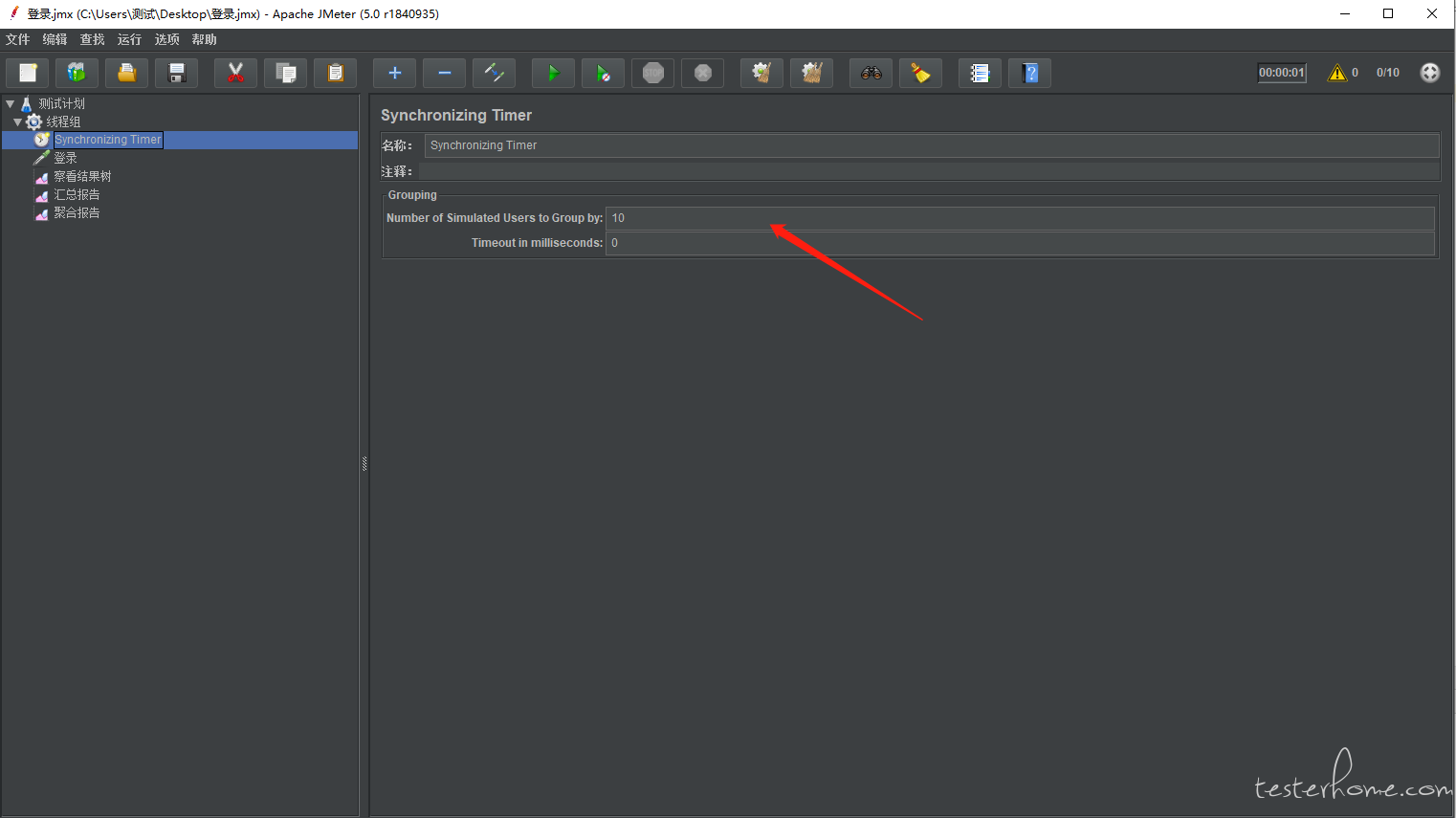Select 察看结果树 listener in tree
This screenshot has height=818, width=1456.
pyautogui.click(x=82, y=176)
